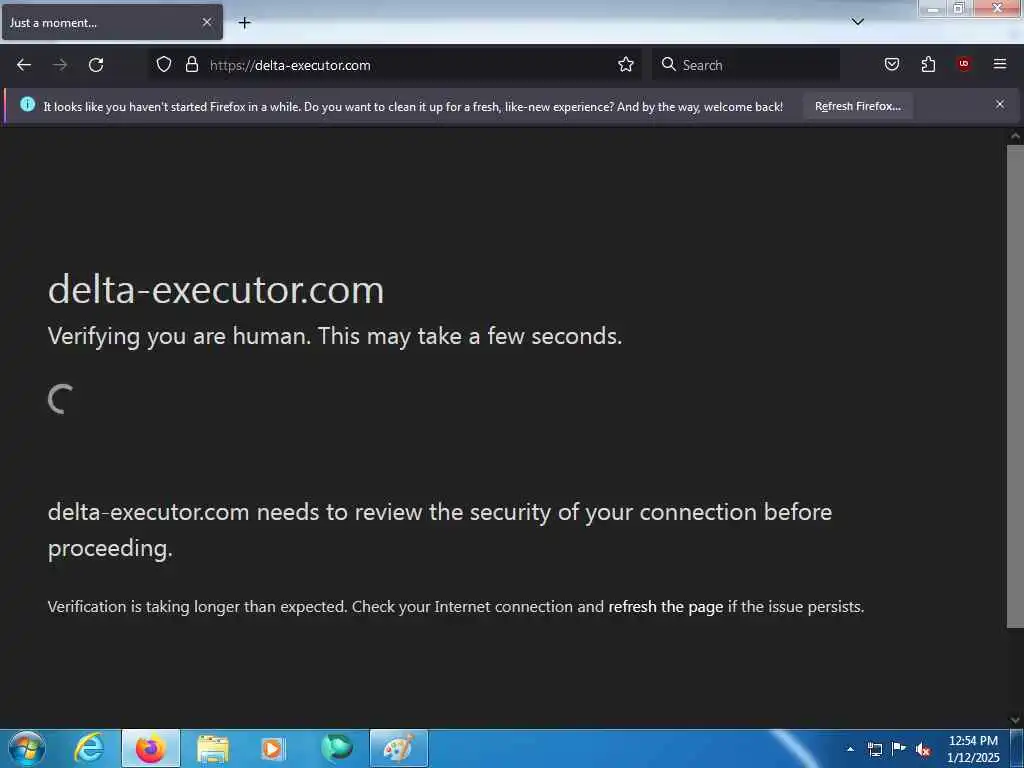Click the loading spinner

coord(61,398)
